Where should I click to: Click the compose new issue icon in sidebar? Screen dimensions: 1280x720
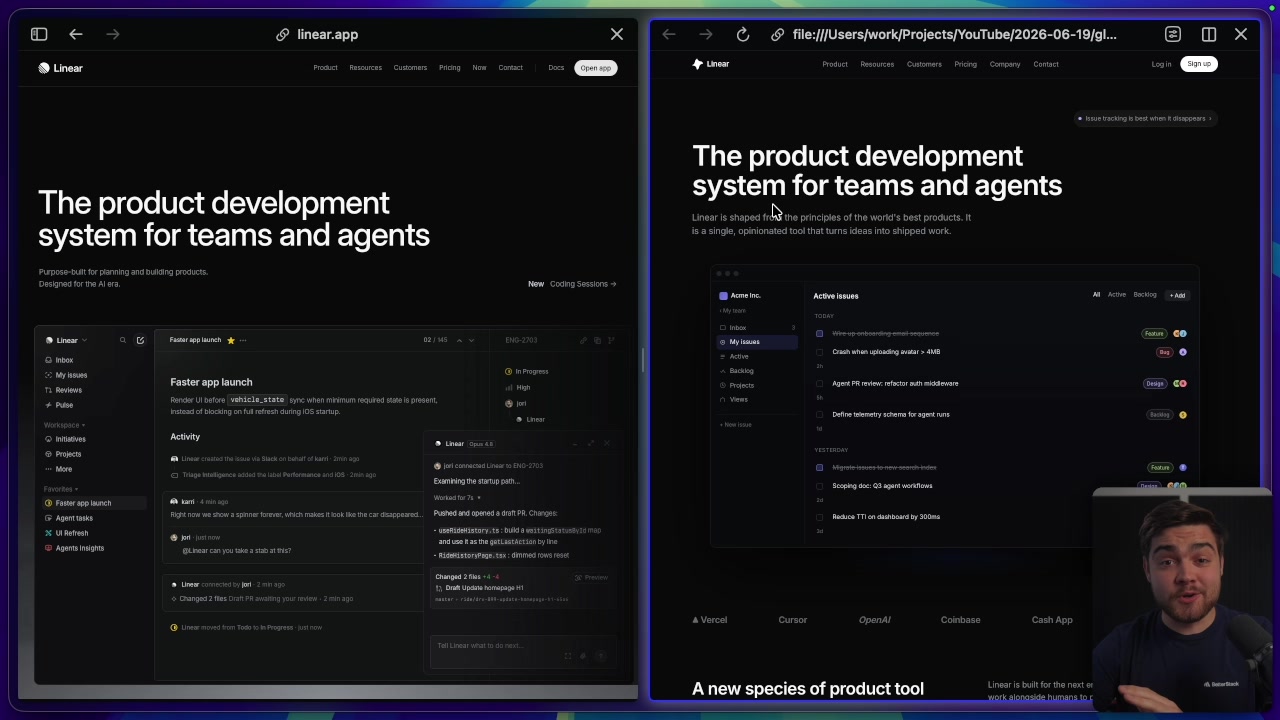coord(140,340)
